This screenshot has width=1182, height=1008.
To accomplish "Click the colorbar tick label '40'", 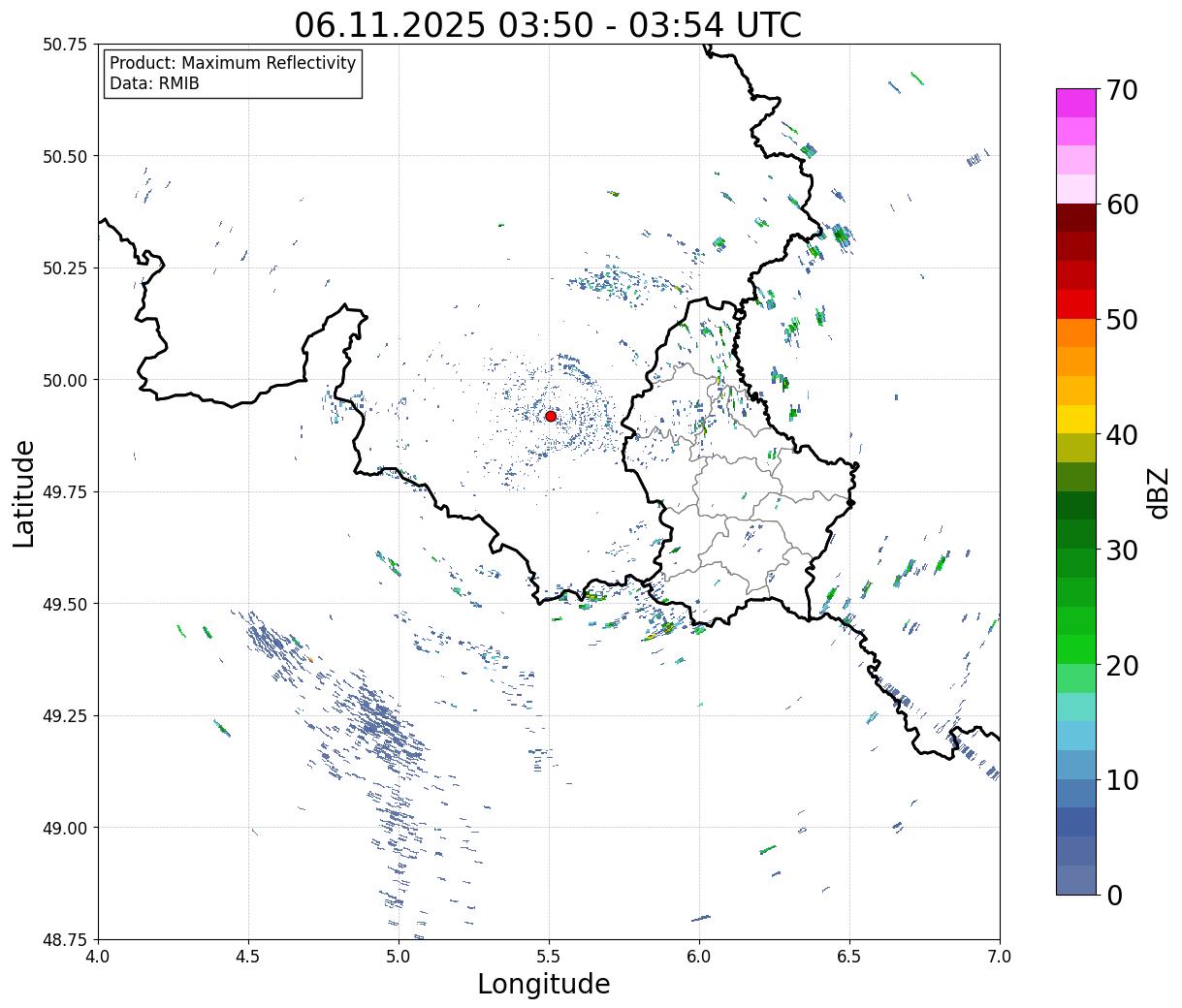I will [x=1122, y=435].
